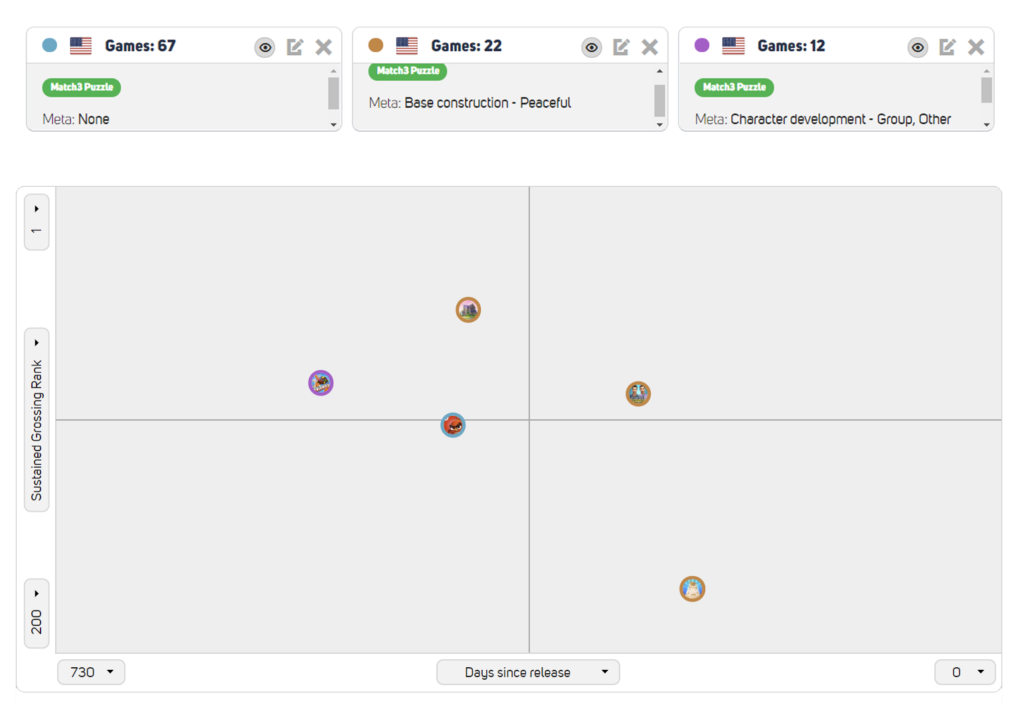Open the 0 value dropdown at bottom right
The width and height of the screenshot is (1024, 715).
coord(964,671)
